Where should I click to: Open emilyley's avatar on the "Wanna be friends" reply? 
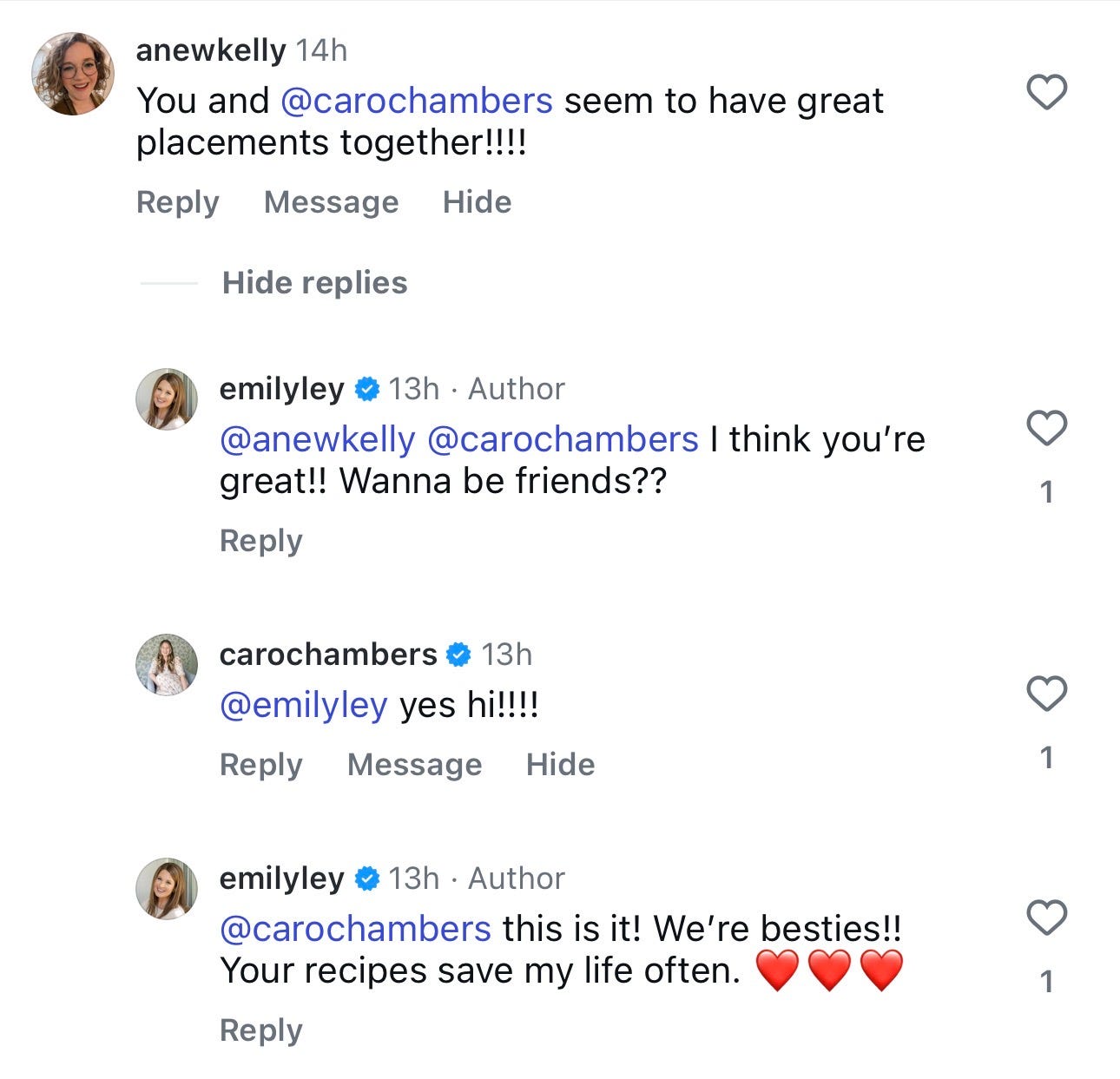(167, 399)
